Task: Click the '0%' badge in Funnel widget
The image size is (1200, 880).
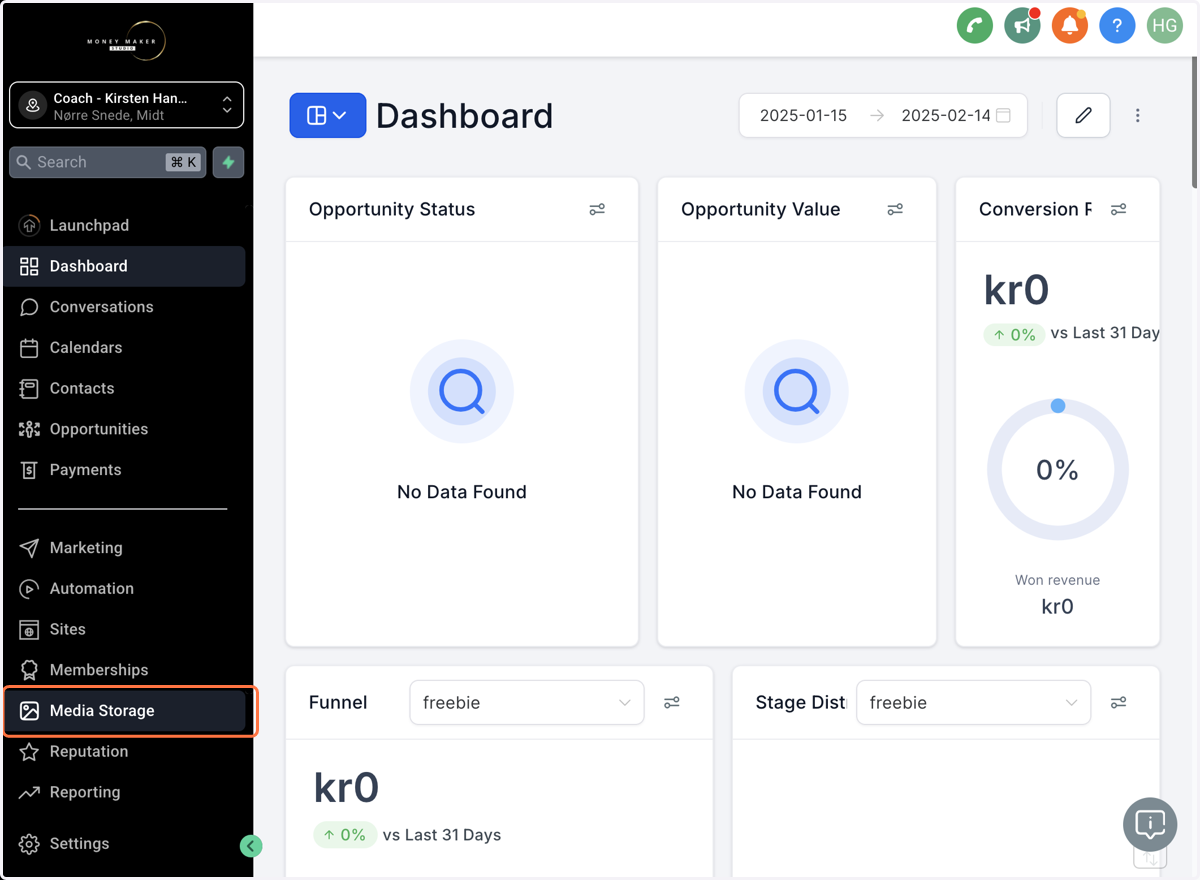Action: point(345,835)
